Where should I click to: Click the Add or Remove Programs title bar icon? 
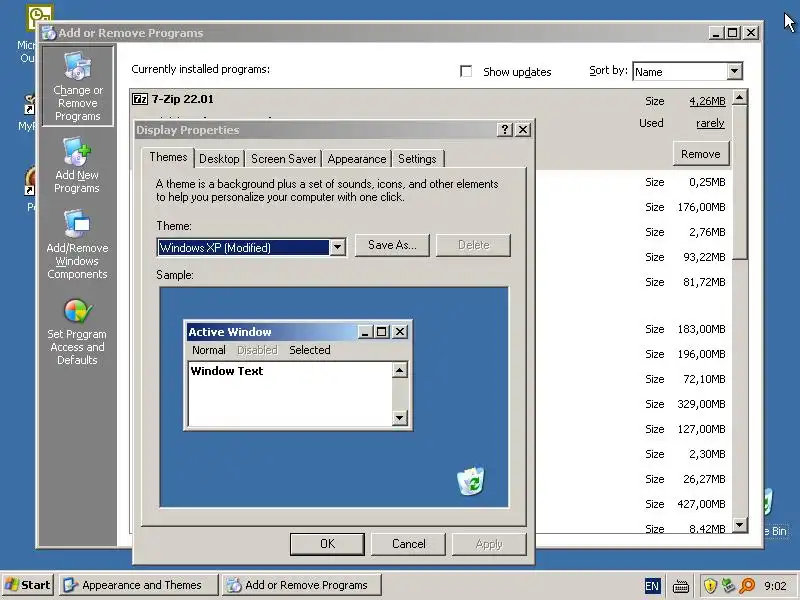49,33
